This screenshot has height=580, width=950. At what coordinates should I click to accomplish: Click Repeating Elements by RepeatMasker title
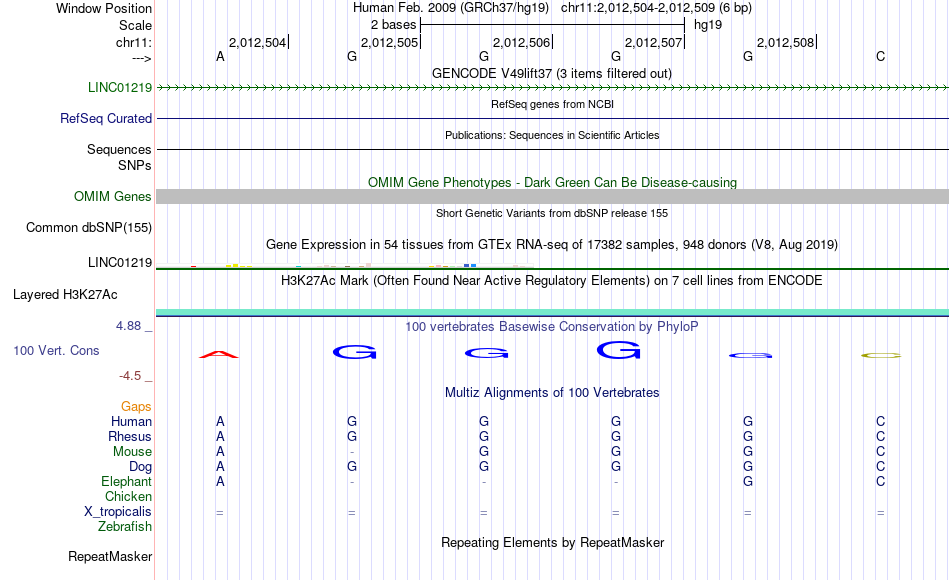coord(552,542)
